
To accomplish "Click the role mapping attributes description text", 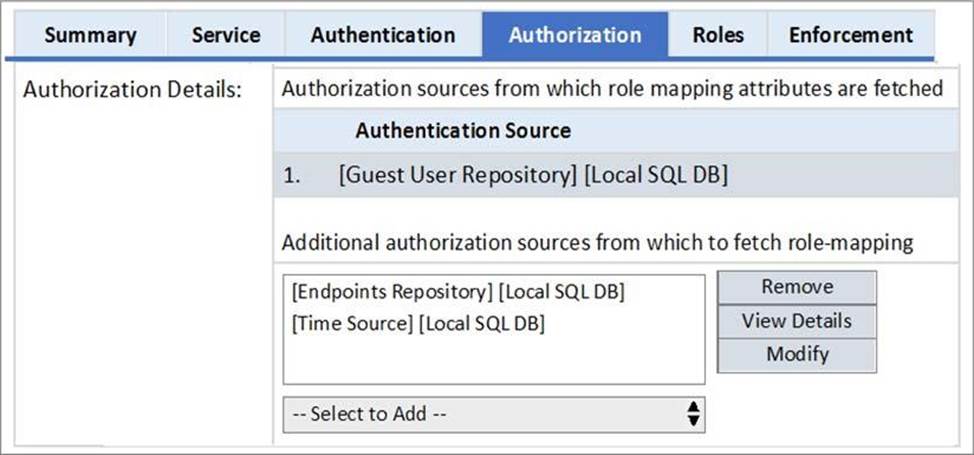I will click(x=612, y=89).
